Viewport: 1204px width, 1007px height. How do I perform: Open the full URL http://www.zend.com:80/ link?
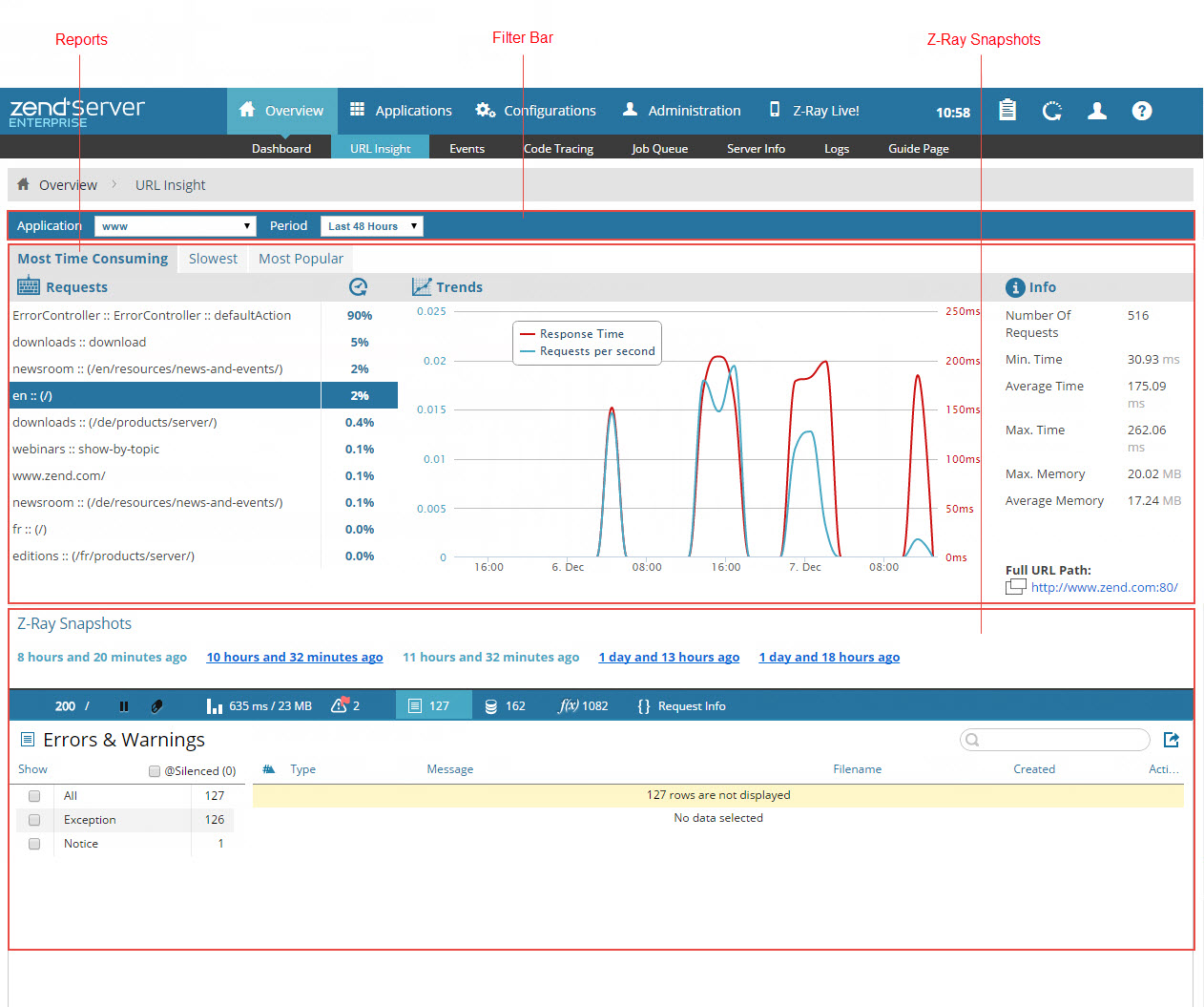pos(1104,588)
